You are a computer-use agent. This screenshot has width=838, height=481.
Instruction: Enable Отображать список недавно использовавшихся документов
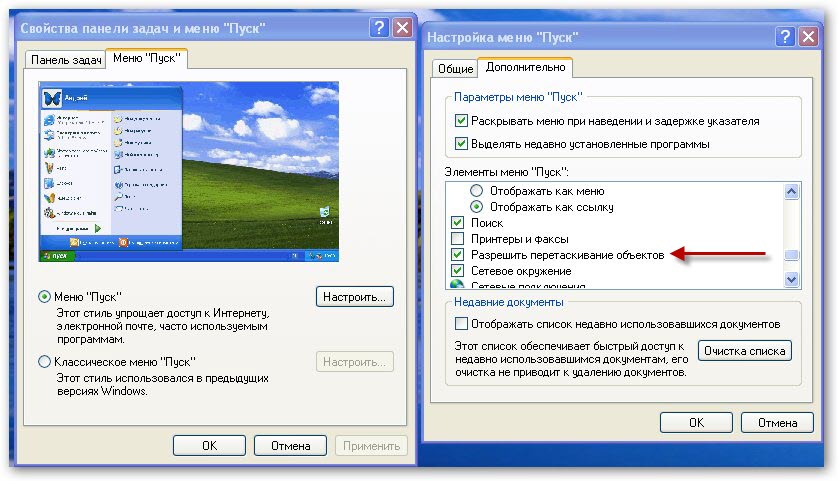tap(461, 324)
